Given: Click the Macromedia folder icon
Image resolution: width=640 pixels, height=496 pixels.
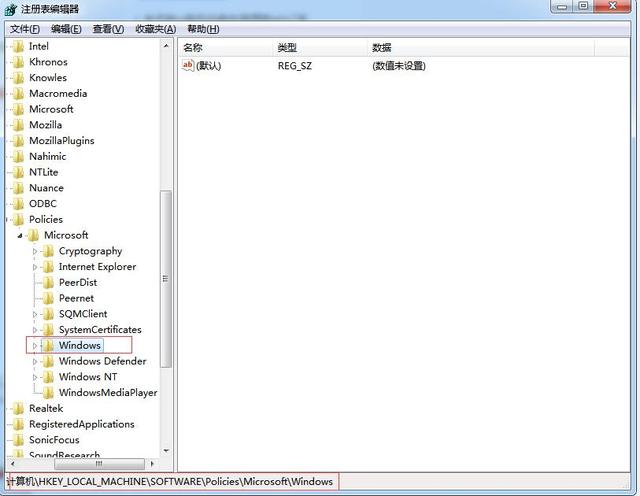Looking at the screenshot, I should (18, 93).
